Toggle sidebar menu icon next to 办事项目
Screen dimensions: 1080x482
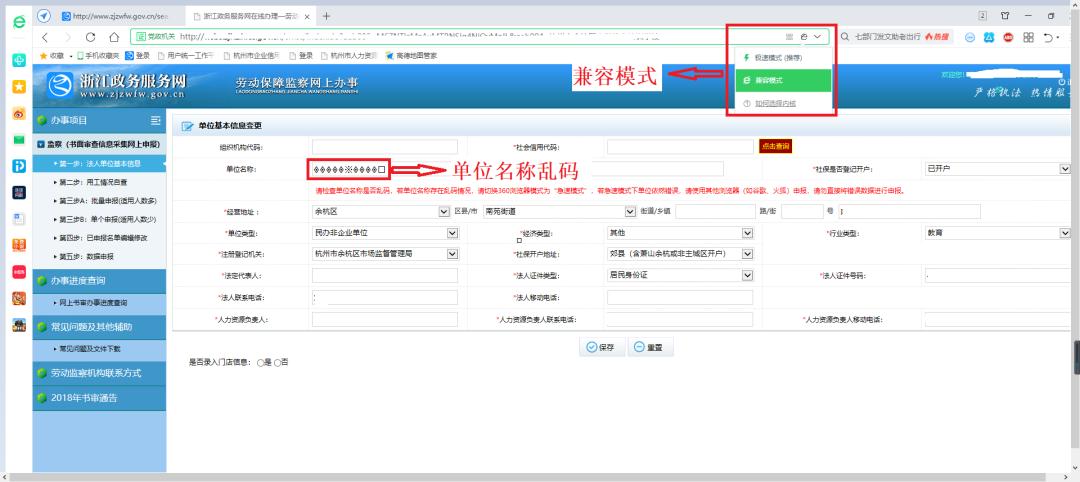pos(156,120)
